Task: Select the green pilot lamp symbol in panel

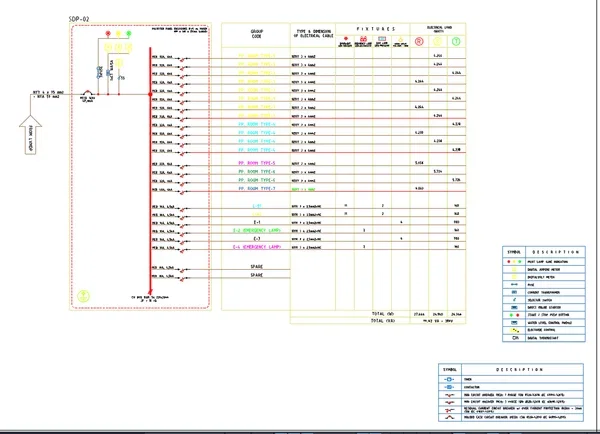Action: point(129,34)
